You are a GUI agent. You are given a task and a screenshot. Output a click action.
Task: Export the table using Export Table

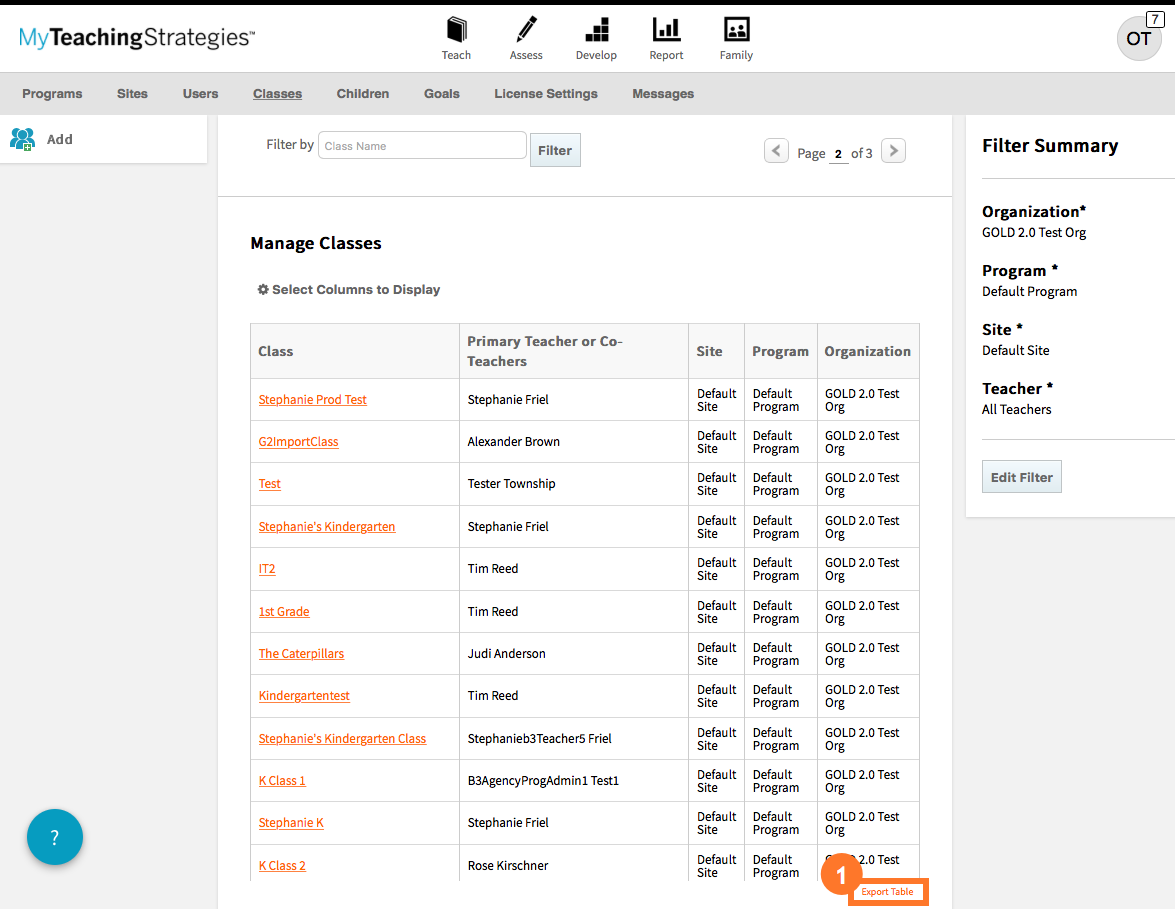(888, 891)
